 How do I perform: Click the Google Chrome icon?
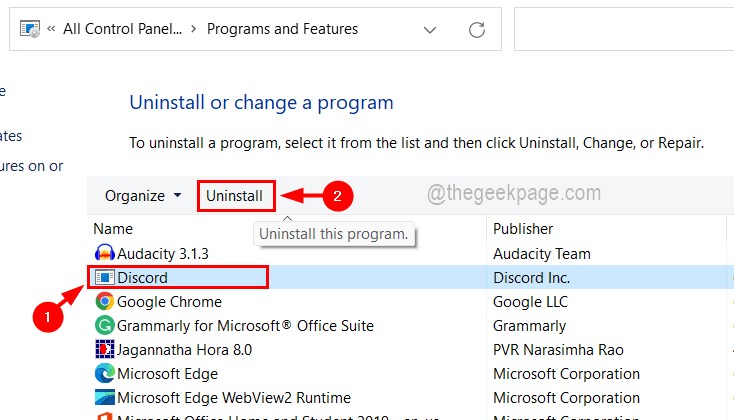(104, 301)
